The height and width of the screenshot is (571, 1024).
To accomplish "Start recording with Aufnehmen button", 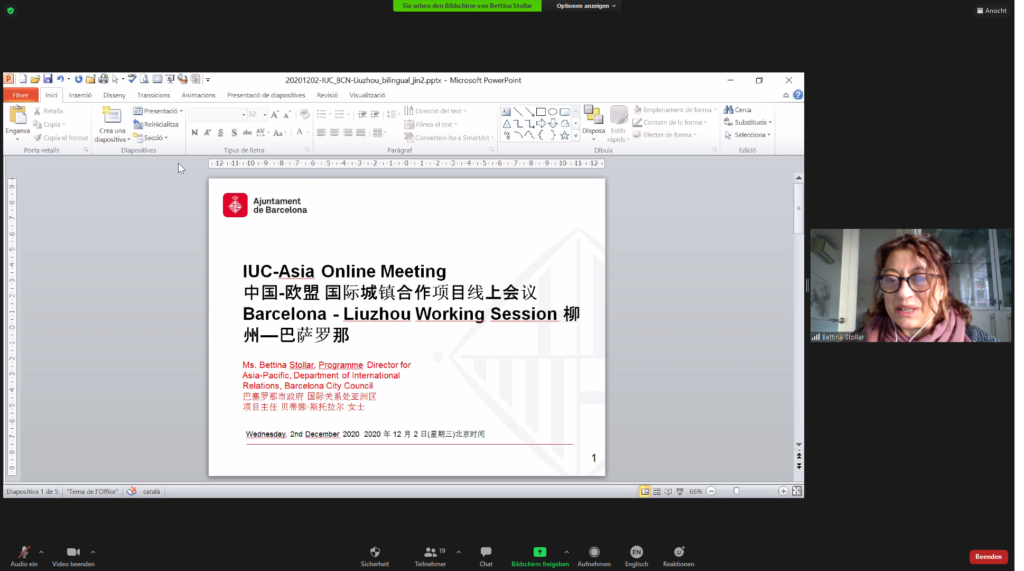I will click(594, 552).
